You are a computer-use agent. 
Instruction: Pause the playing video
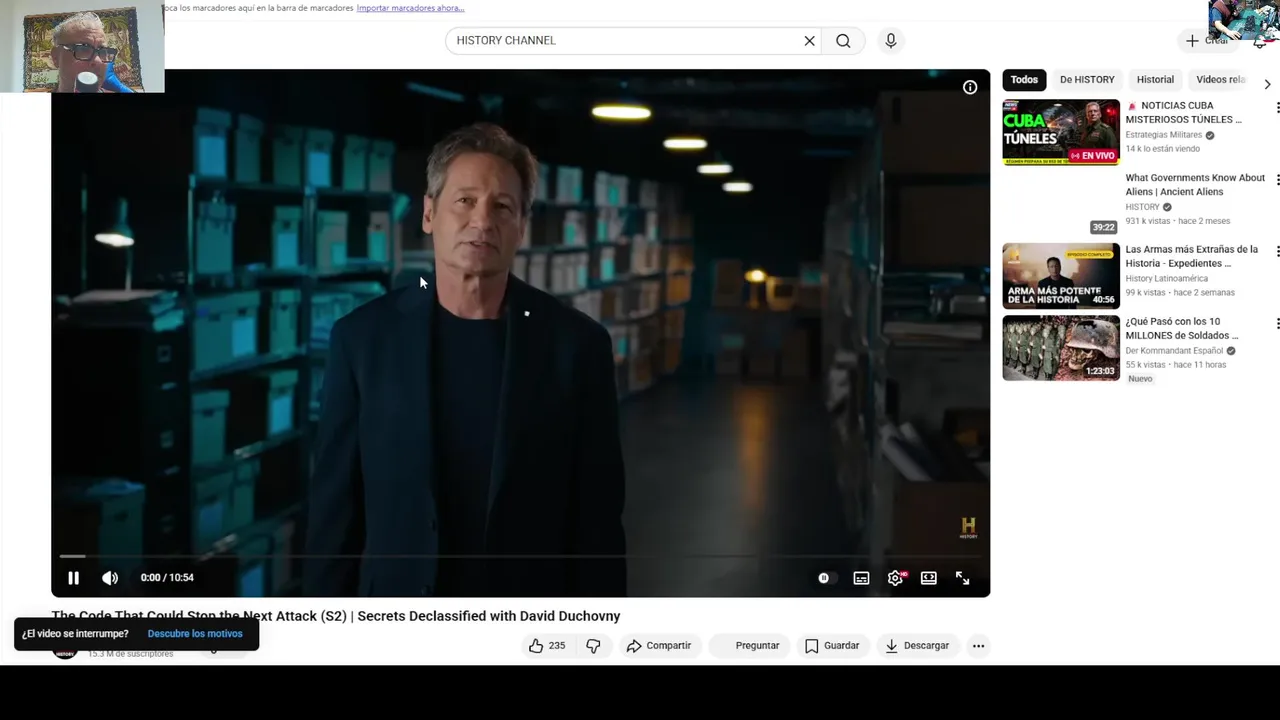(x=73, y=578)
